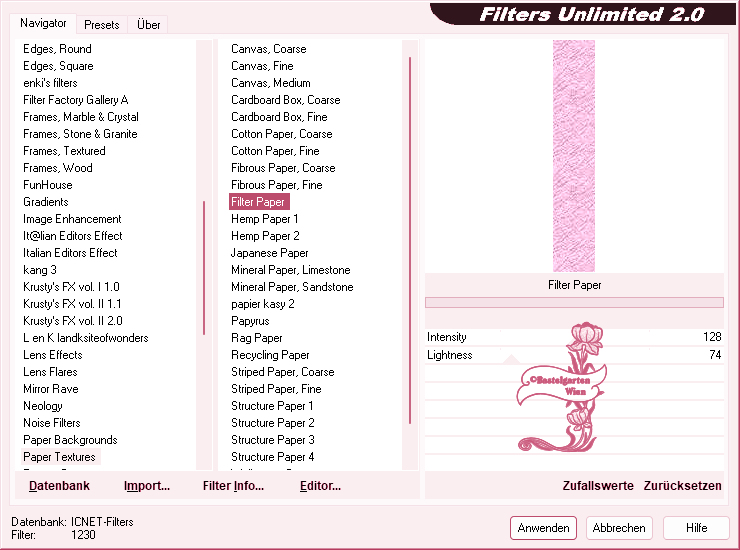This screenshot has width=740, height=550.
Task: Select Noise Filters category
Action: tap(52, 423)
